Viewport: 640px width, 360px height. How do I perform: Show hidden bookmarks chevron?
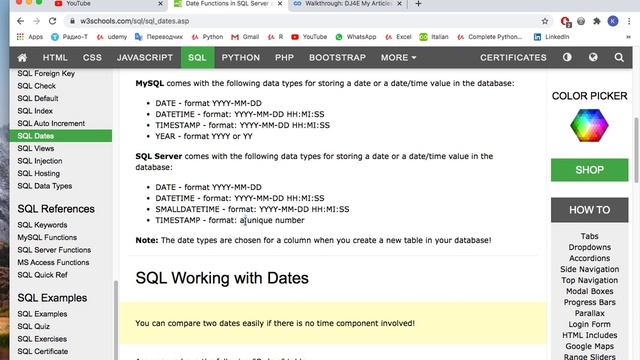[x=628, y=37]
